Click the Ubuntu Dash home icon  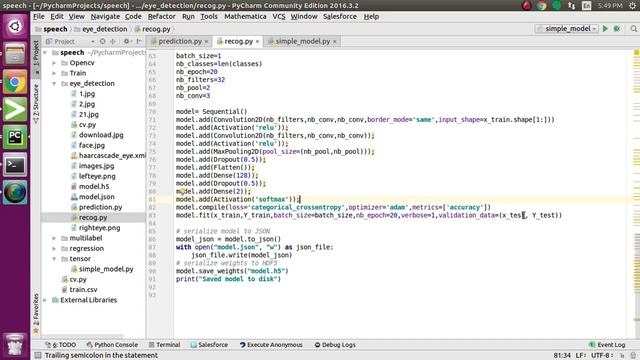pos(15,27)
